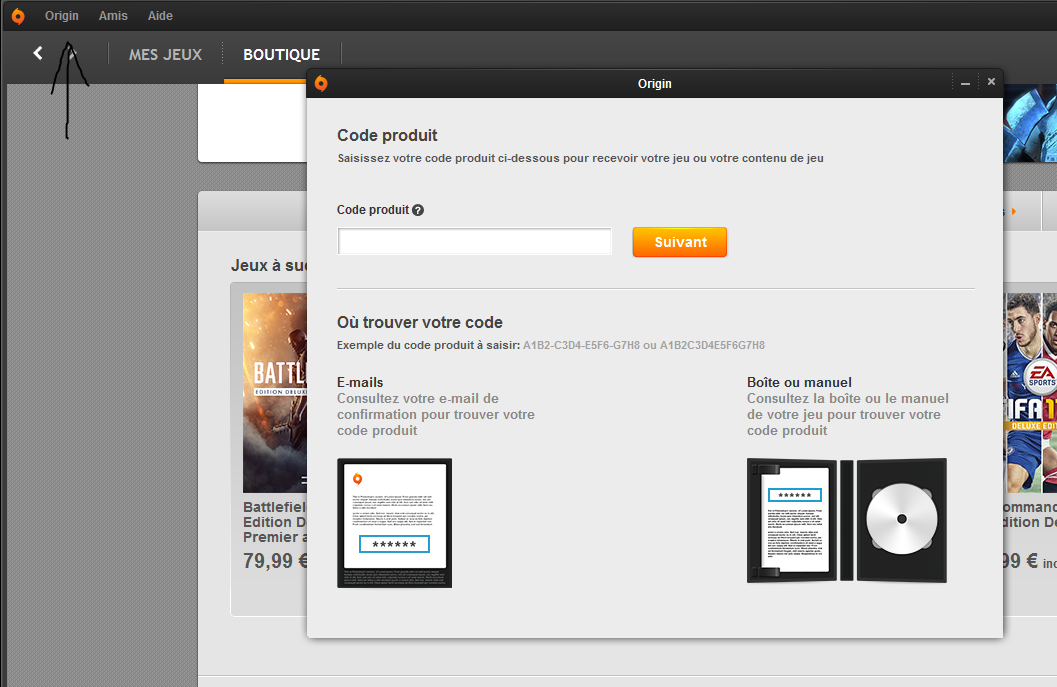The width and height of the screenshot is (1057, 687).
Task: Focus the Code produit input field
Action: point(475,241)
